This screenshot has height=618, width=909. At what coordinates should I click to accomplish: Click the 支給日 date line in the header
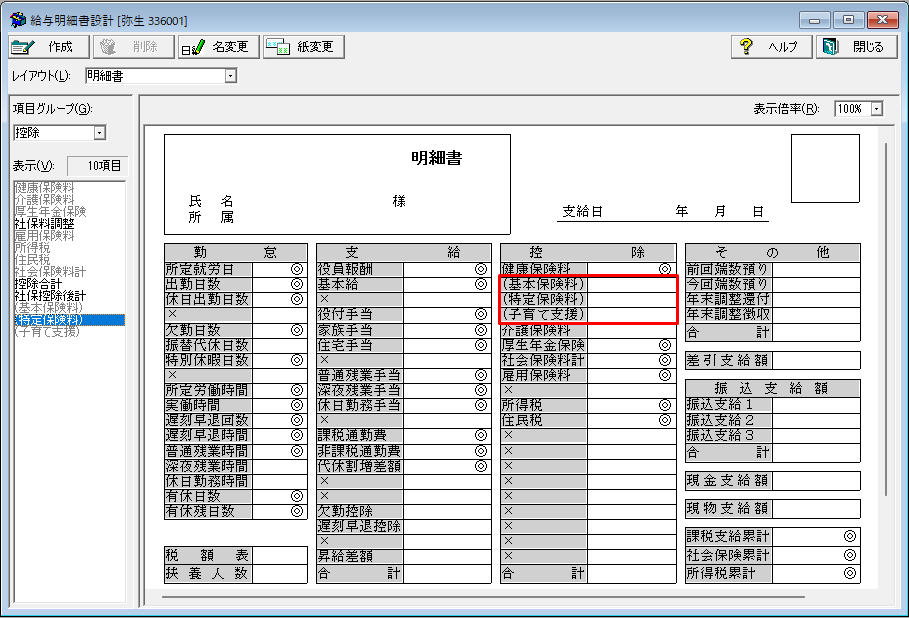(662, 212)
